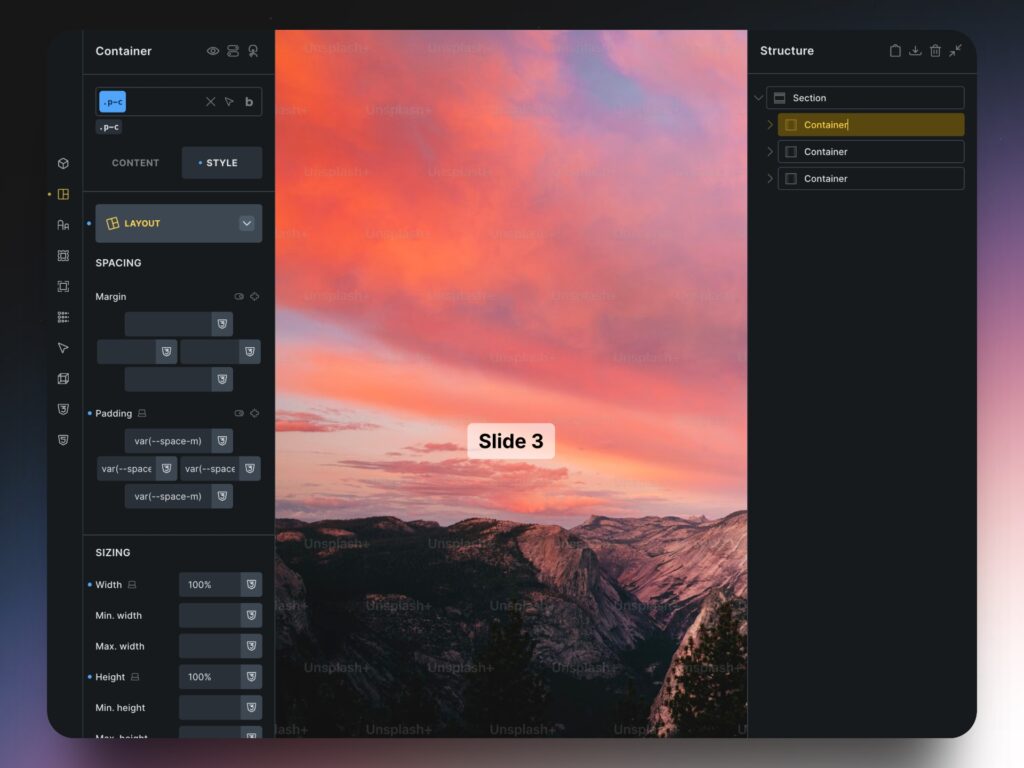Click the .p-c class tag below input

tap(109, 127)
